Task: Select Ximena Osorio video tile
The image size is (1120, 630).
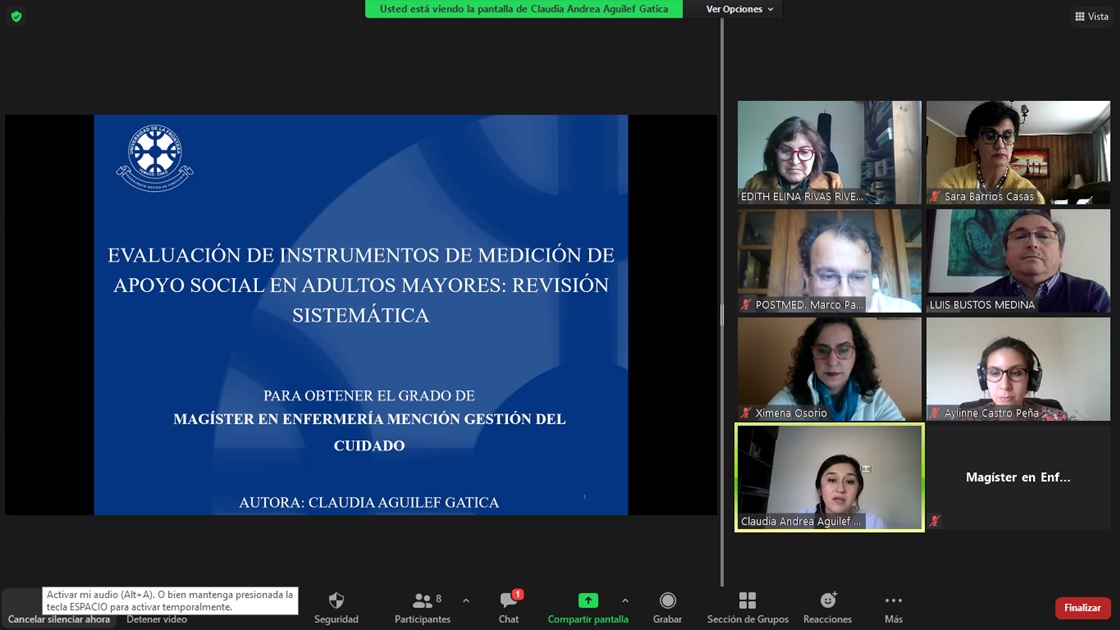Action: click(x=829, y=369)
